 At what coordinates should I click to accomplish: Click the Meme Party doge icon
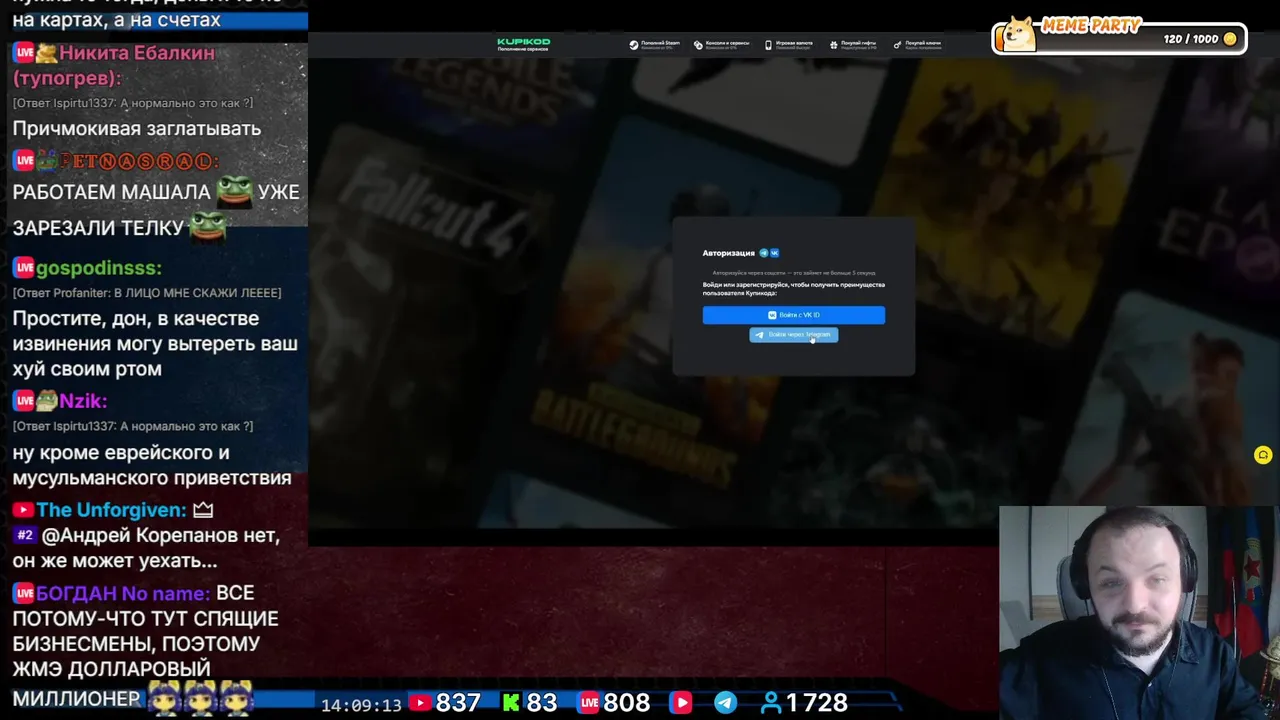[1018, 33]
